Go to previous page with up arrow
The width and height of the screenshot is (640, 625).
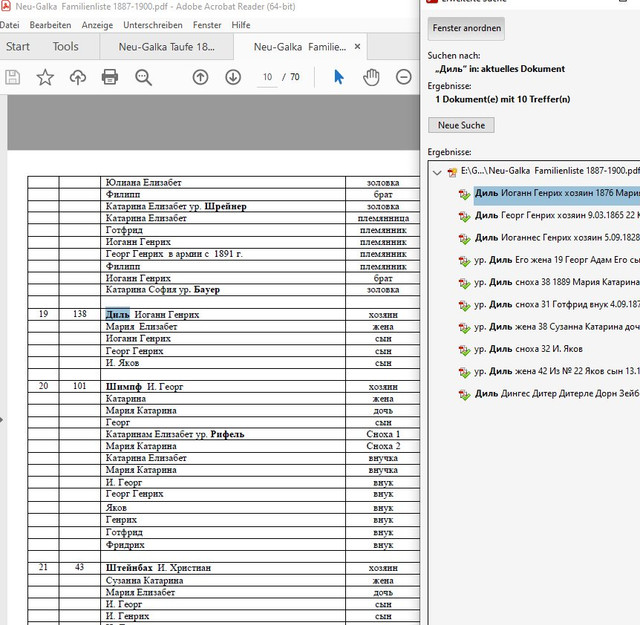[200, 77]
